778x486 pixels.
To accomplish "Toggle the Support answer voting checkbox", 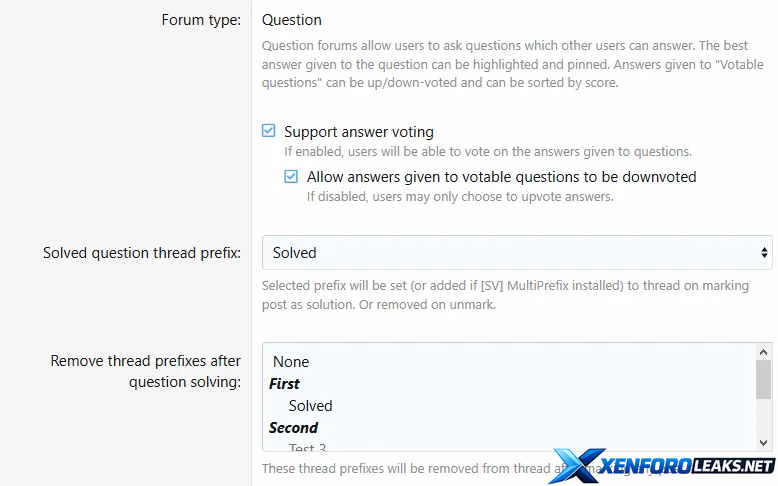I will tap(268, 131).
